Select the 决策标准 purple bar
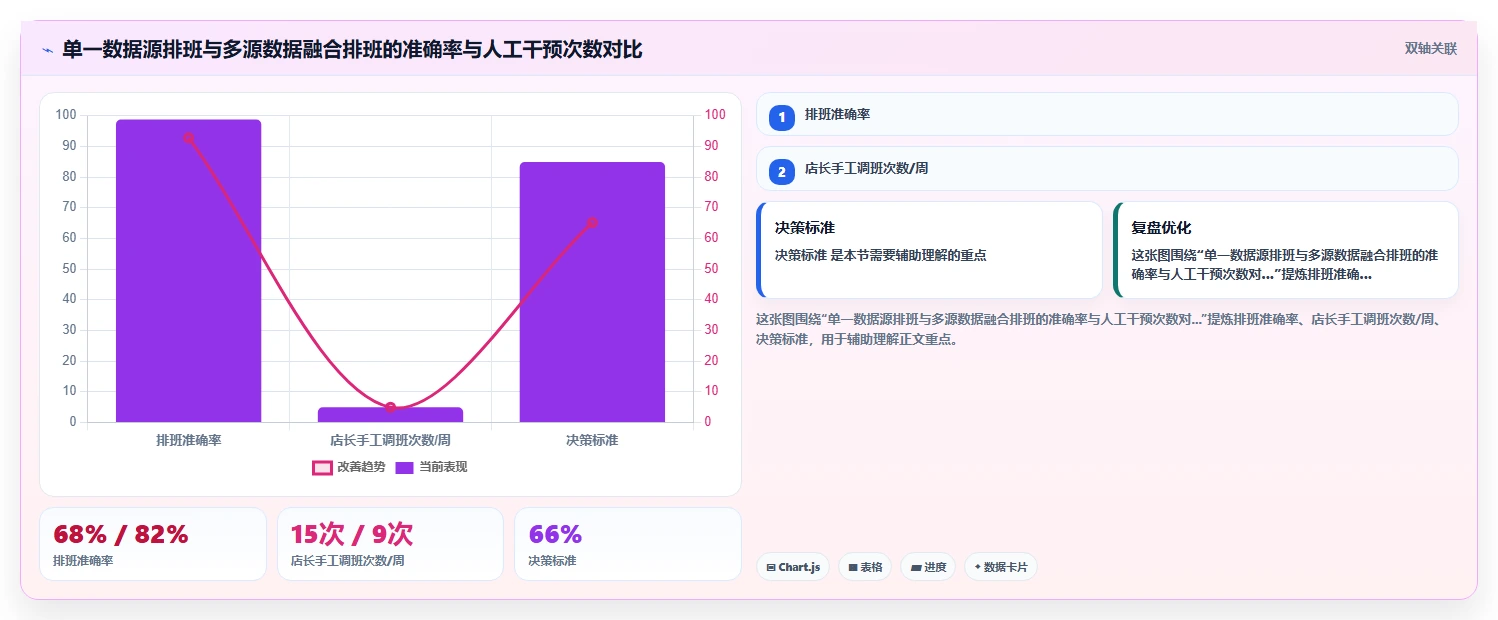 point(592,292)
